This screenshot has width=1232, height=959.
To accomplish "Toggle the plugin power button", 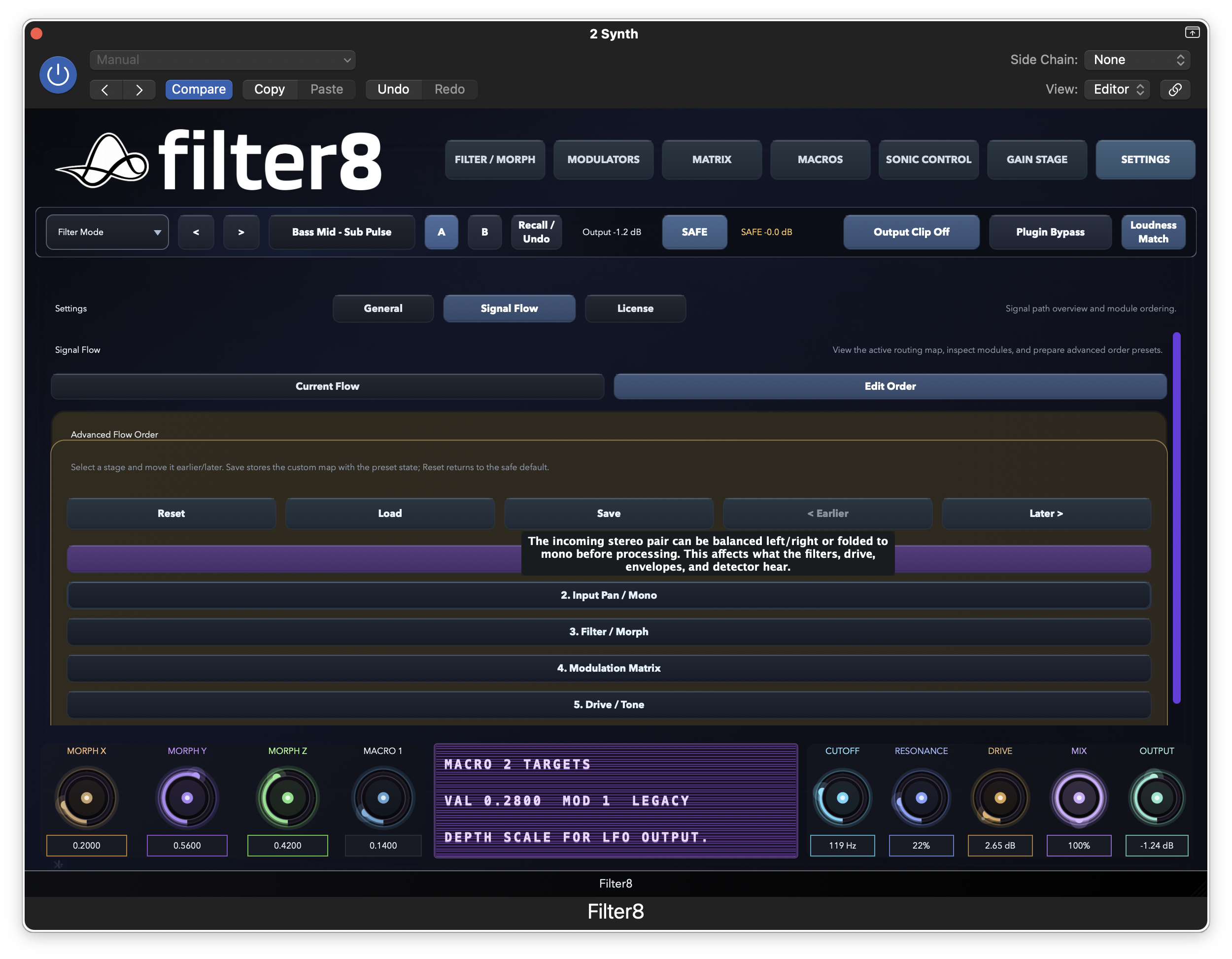I will [x=58, y=74].
